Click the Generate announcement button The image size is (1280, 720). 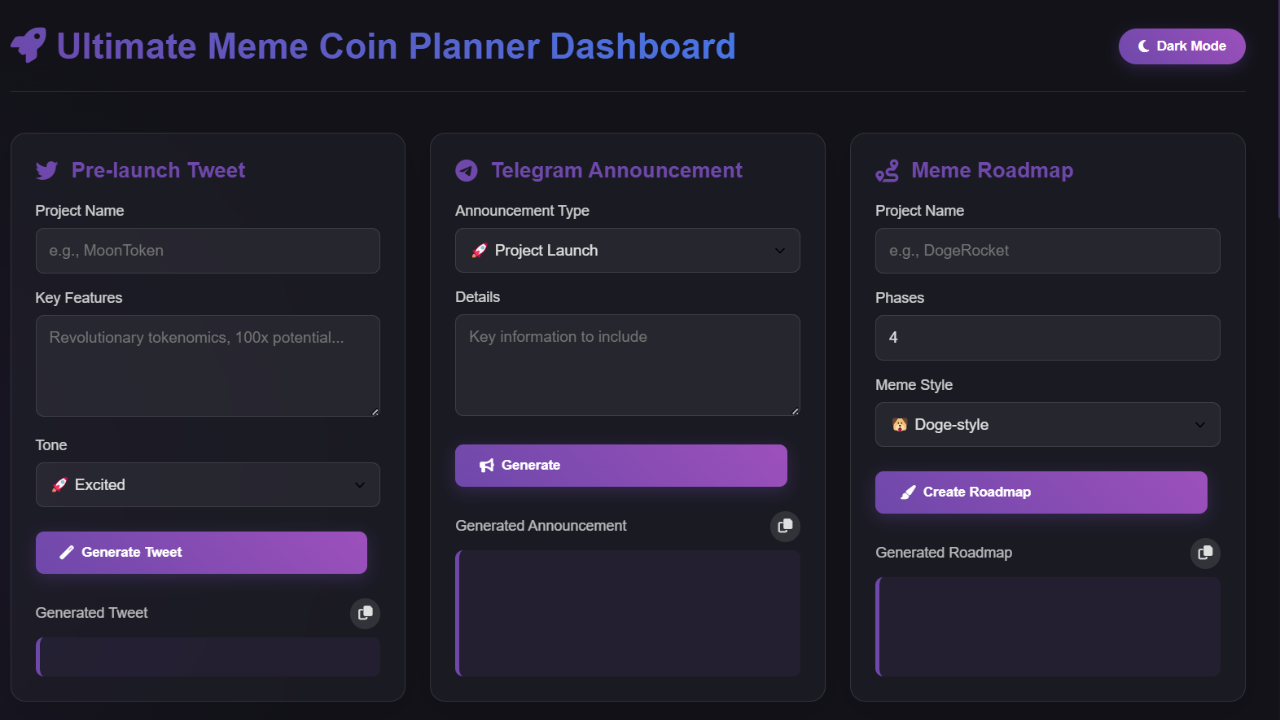tap(621, 466)
